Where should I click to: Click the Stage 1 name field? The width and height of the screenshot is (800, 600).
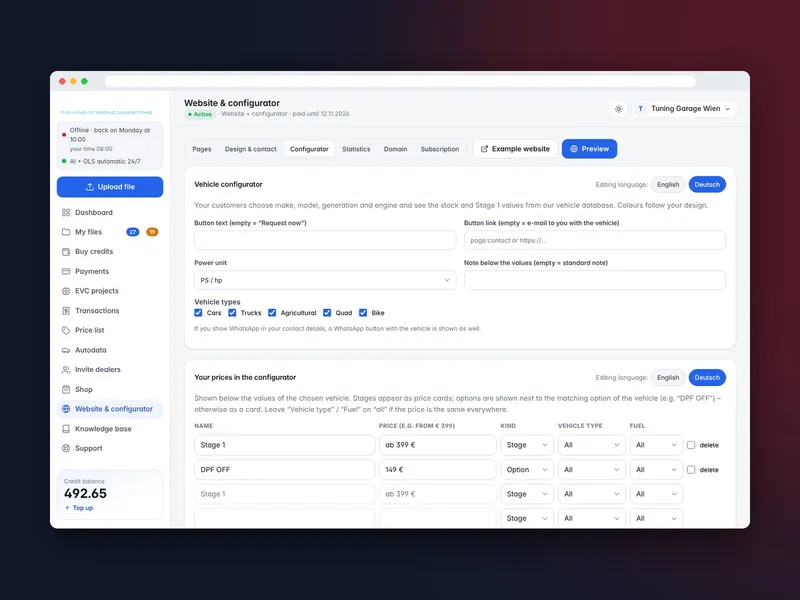(x=284, y=445)
